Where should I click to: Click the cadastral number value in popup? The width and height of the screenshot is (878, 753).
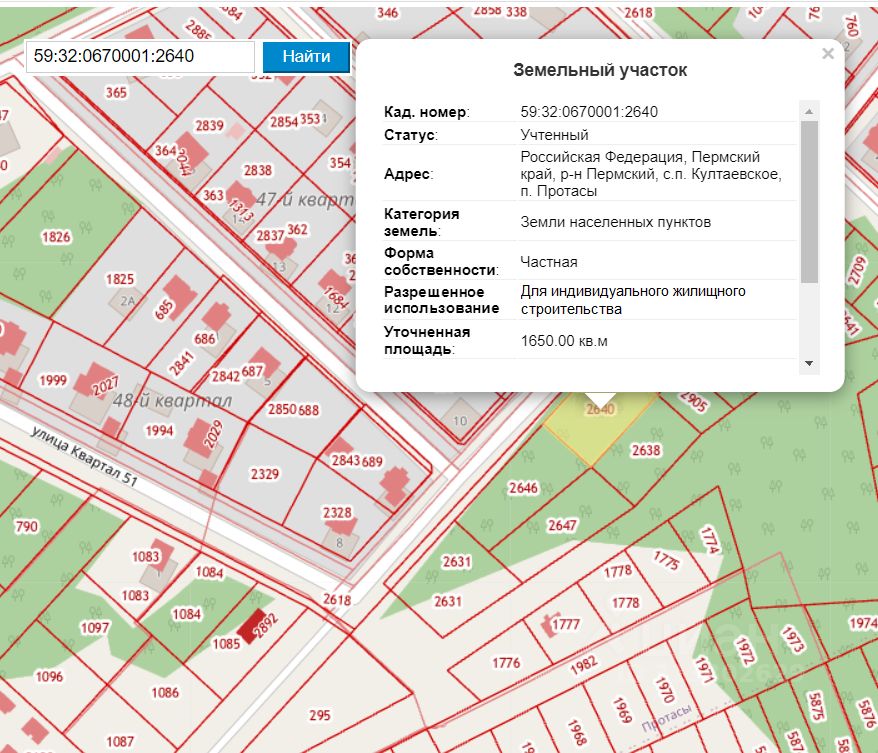tap(589, 112)
